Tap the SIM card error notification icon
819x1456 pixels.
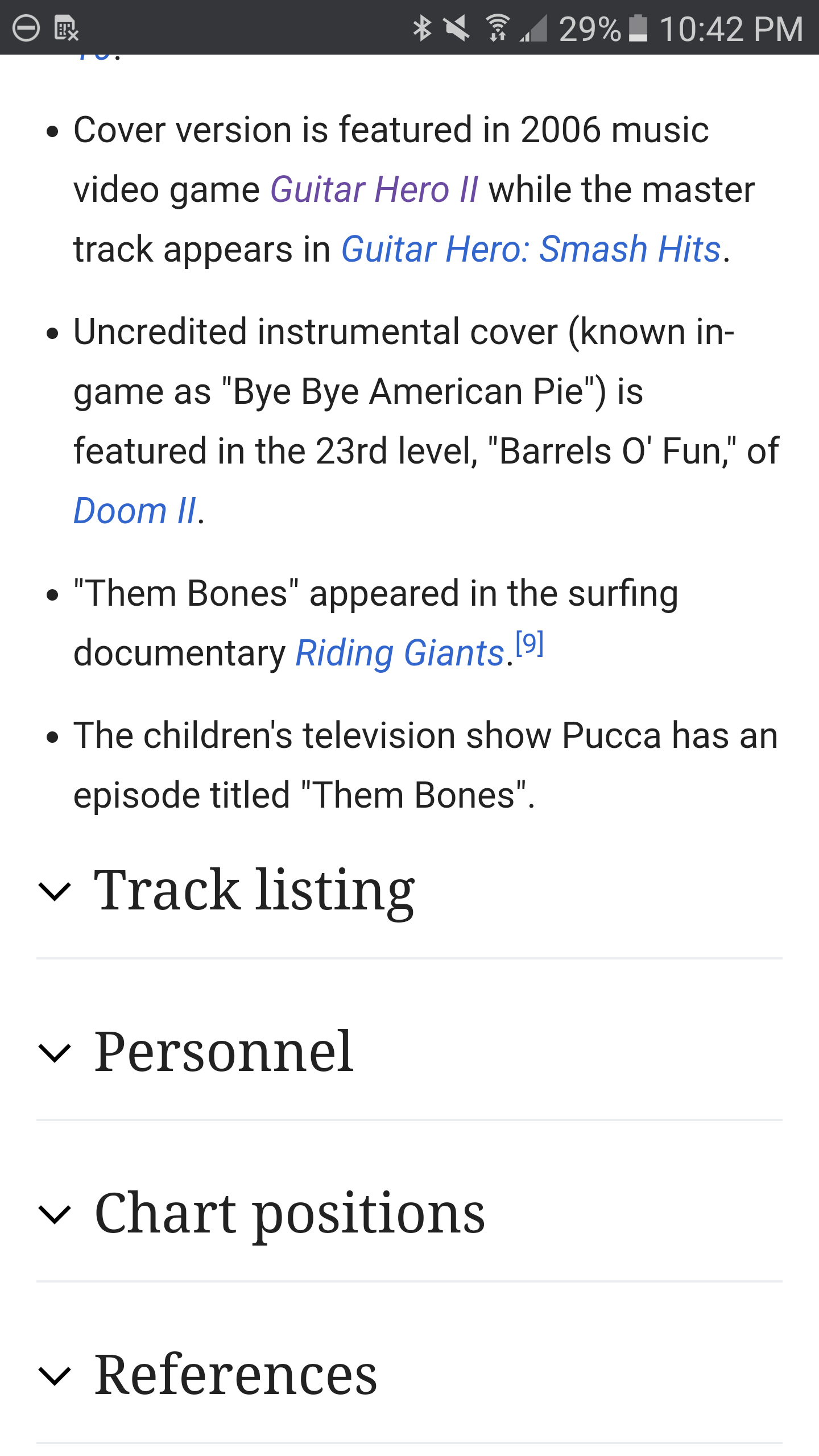tap(66, 28)
